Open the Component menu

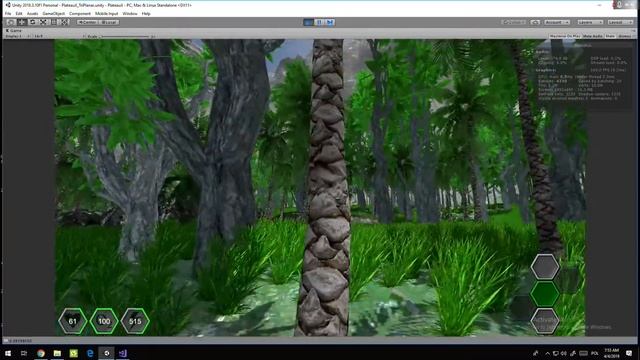[x=80, y=13]
